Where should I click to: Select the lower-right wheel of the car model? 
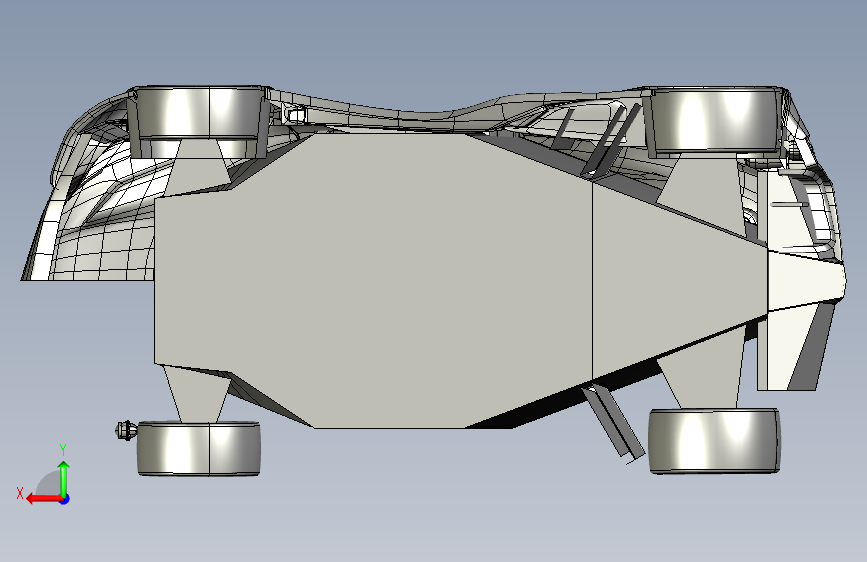click(x=714, y=441)
